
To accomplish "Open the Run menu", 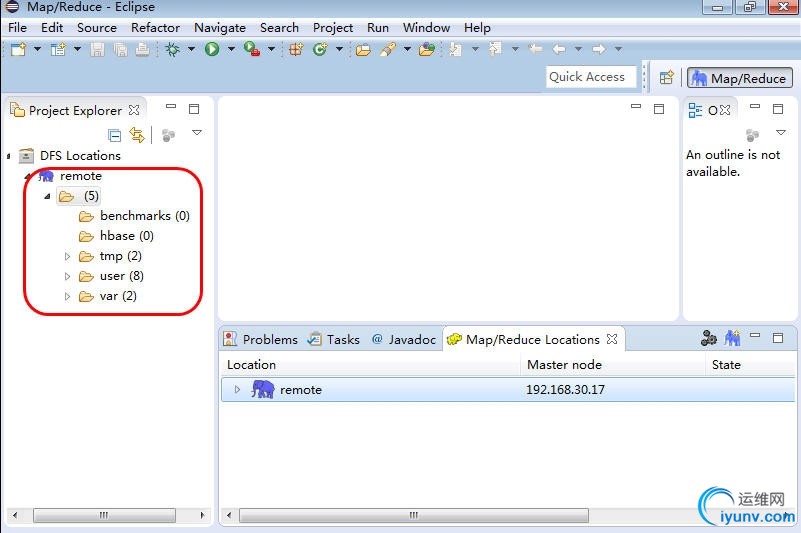I will [378, 28].
